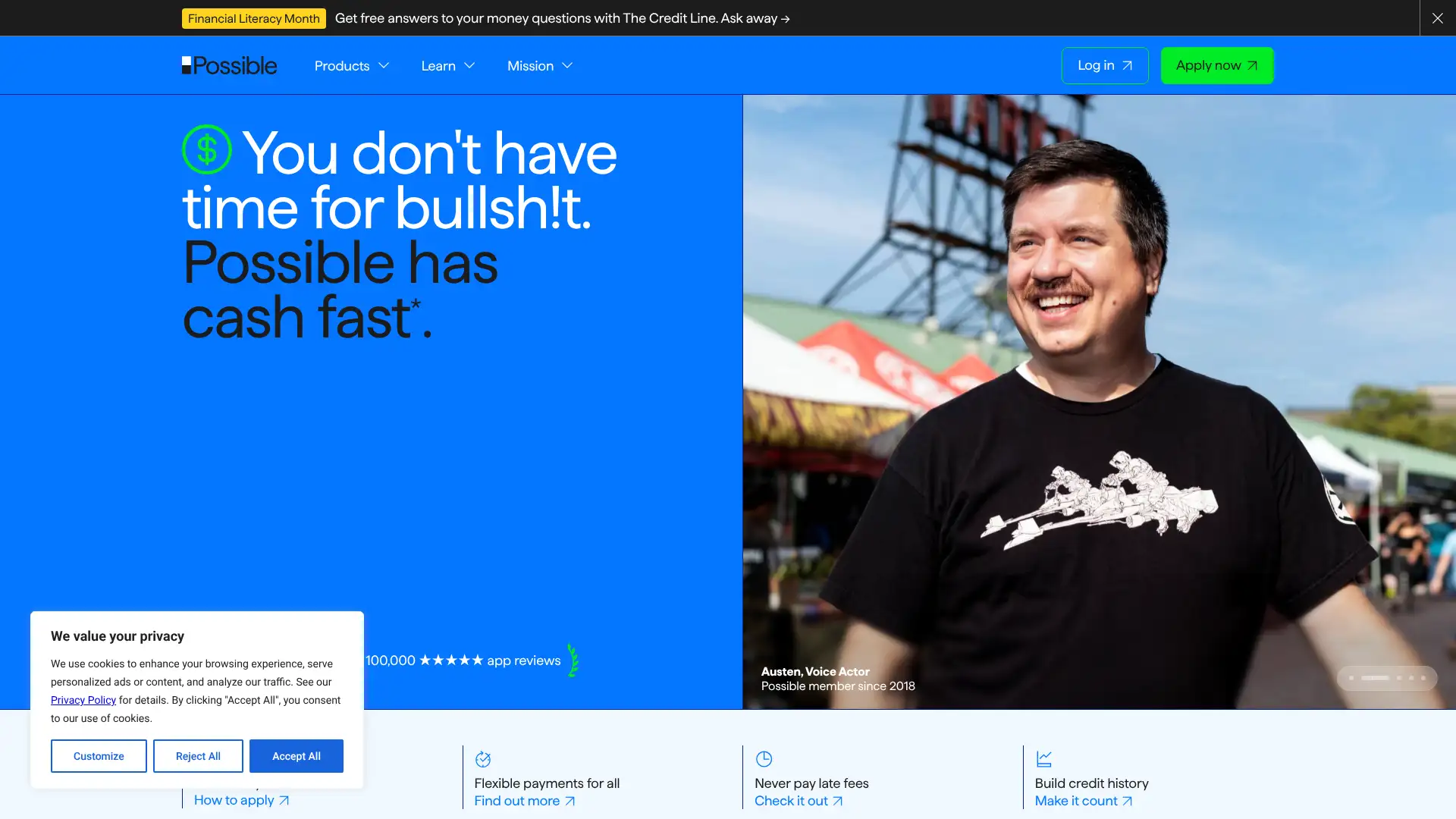Click the active carousel progress bar indicator
1456x819 pixels.
pos(1375,678)
